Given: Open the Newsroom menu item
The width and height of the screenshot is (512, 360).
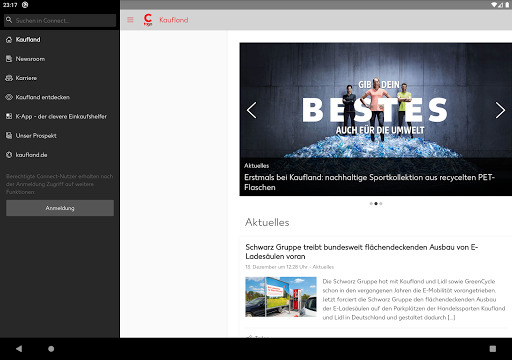Looking at the screenshot, I should (60, 59).
